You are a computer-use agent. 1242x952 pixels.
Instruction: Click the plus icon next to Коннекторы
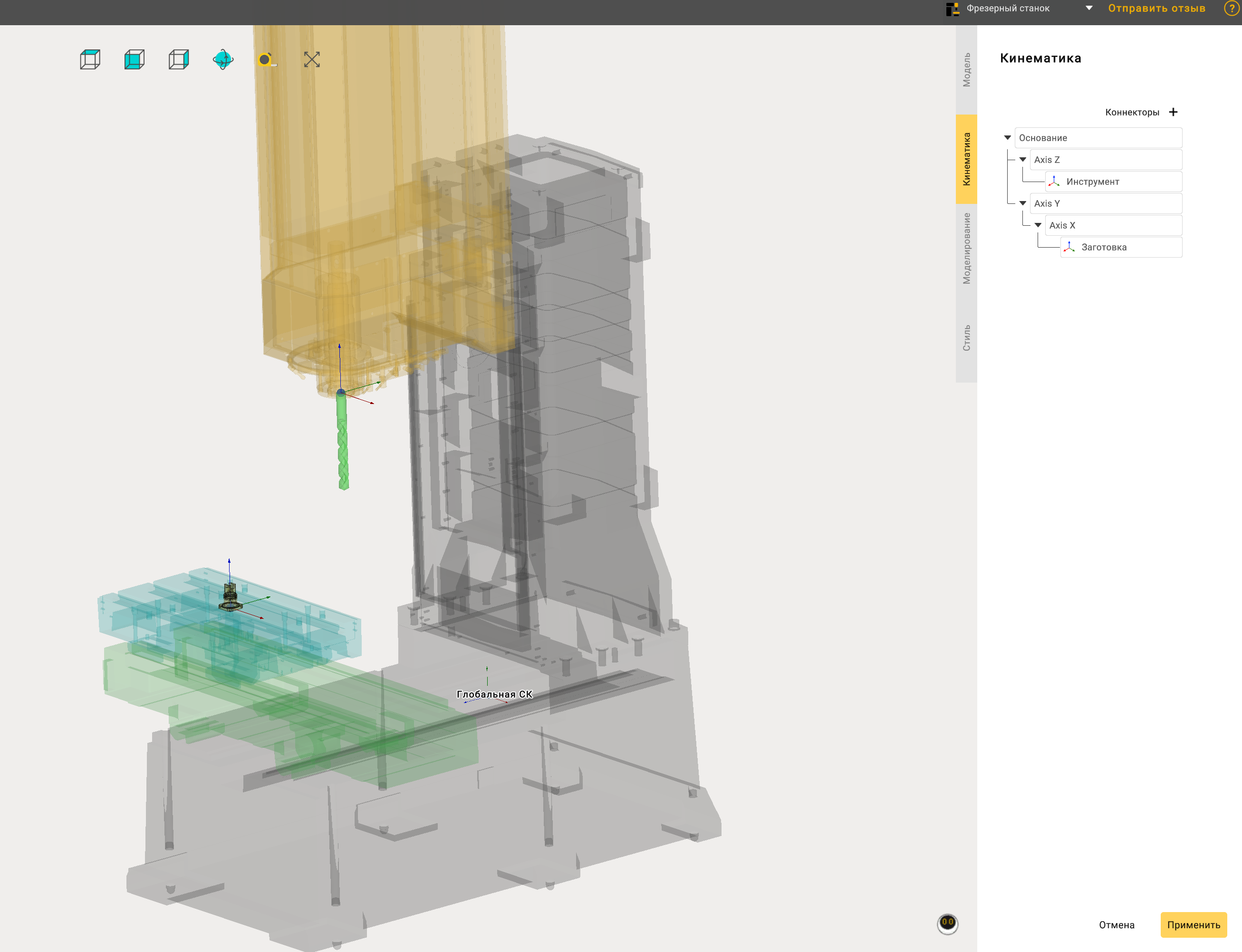click(1174, 112)
